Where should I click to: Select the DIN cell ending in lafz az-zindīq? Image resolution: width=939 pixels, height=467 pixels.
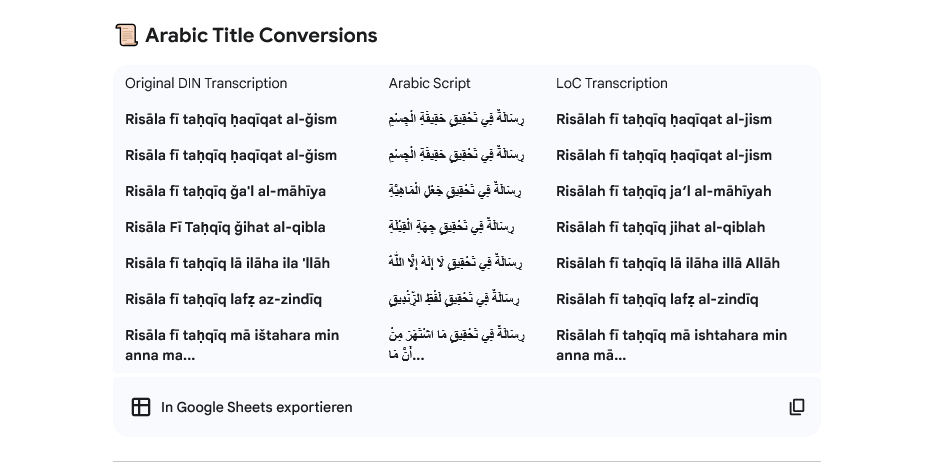coord(223,299)
